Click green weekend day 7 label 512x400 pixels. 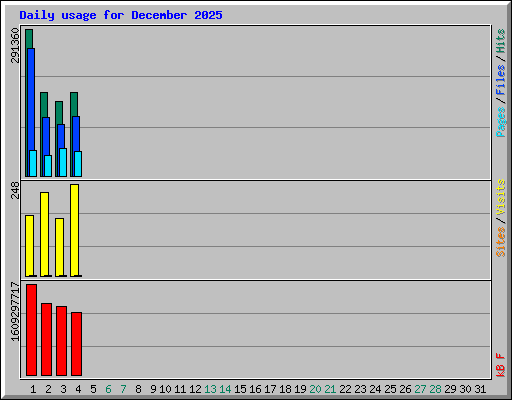[x=123, y=389]
